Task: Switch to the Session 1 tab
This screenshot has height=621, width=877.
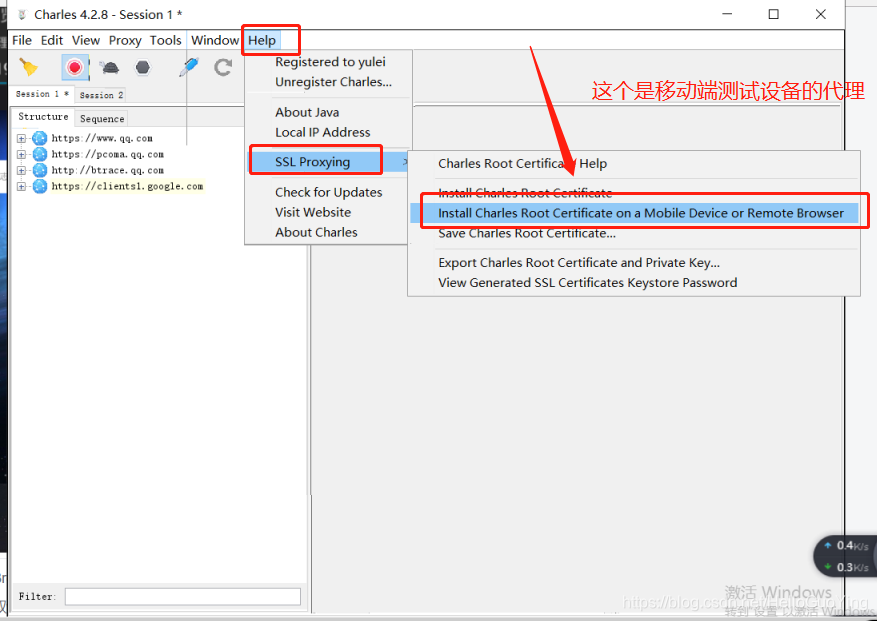Action: [42, 94]
